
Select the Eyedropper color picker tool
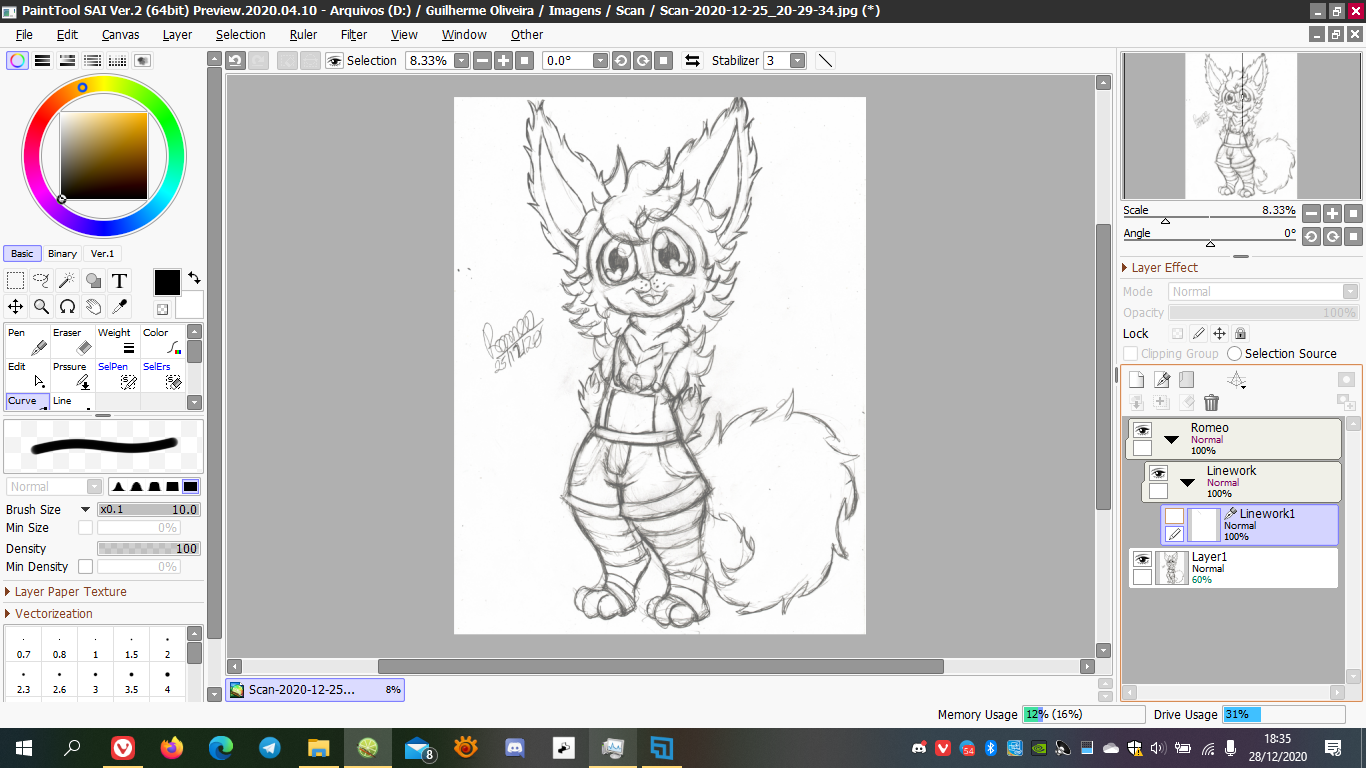point(119,306)
